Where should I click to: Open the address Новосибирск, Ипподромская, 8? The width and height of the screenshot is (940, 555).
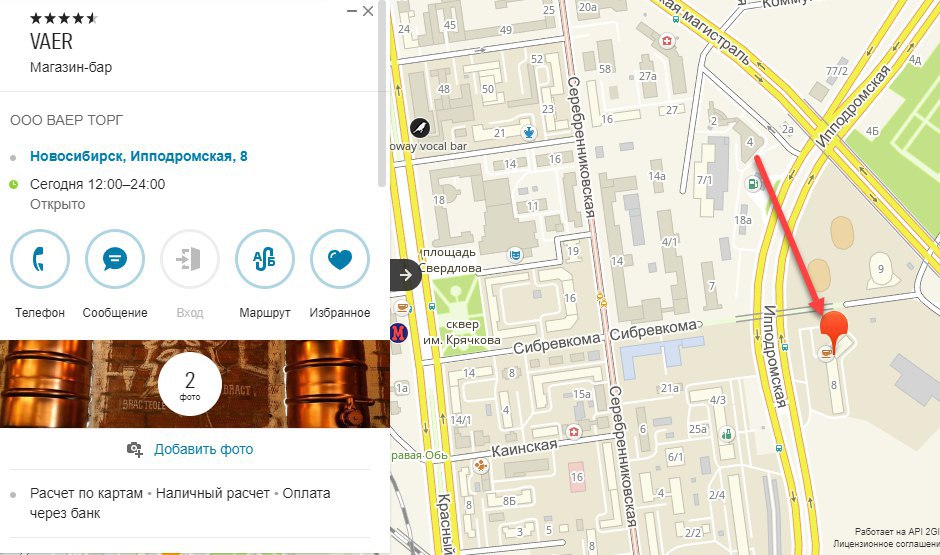tap(138, 156)
